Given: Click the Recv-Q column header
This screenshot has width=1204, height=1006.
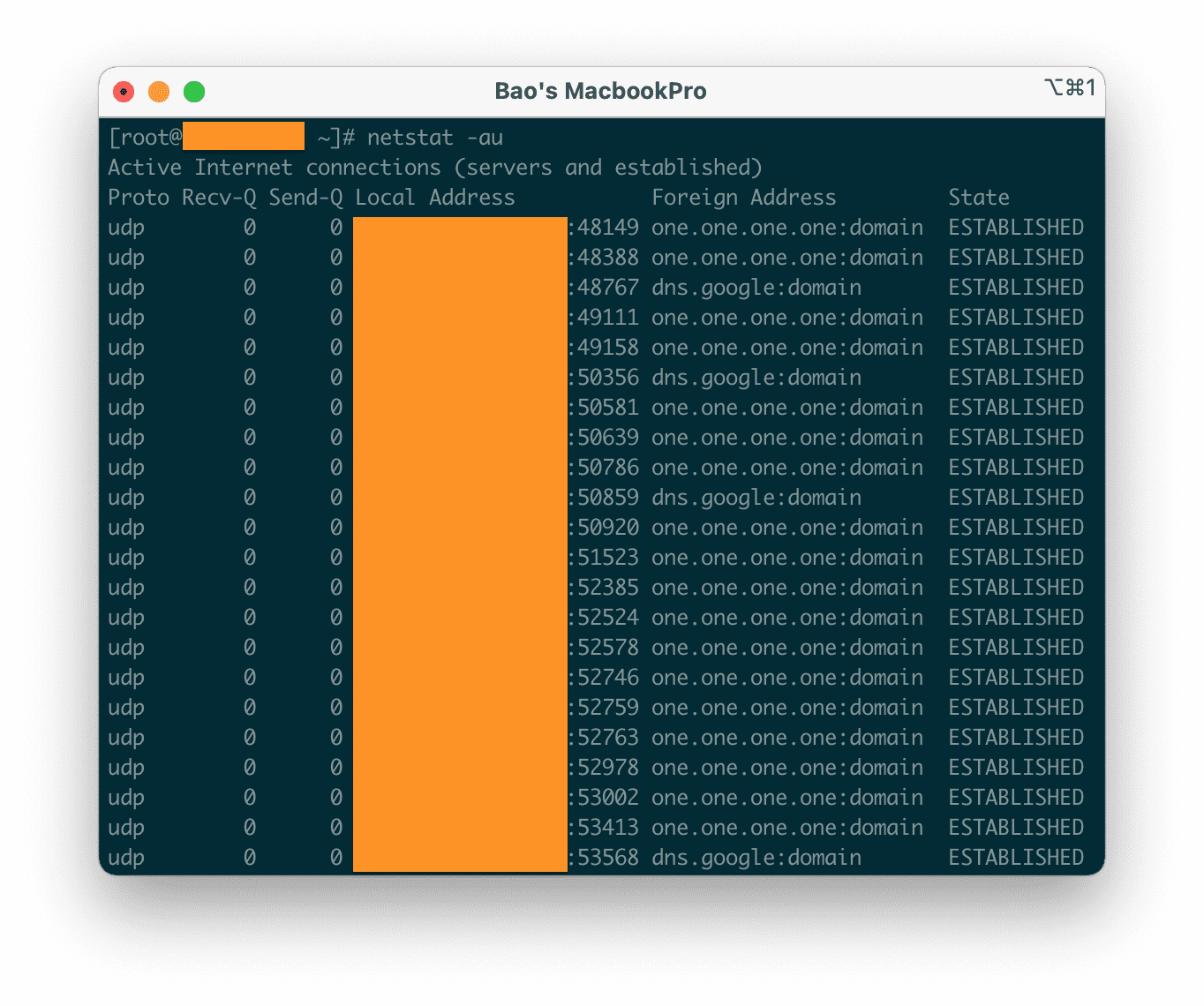Looking at the screenshot, I should 219,197.
